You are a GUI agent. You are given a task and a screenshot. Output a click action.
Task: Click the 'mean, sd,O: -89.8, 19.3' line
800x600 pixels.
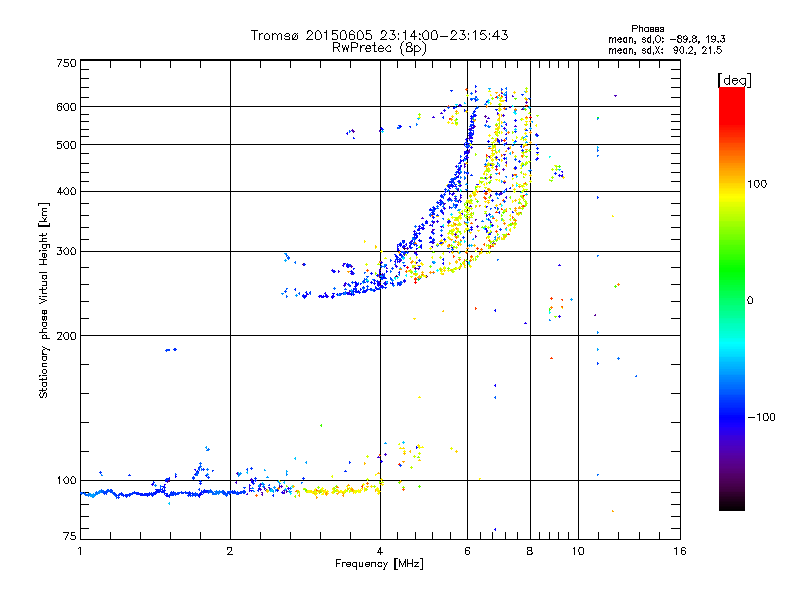point(667,39)
